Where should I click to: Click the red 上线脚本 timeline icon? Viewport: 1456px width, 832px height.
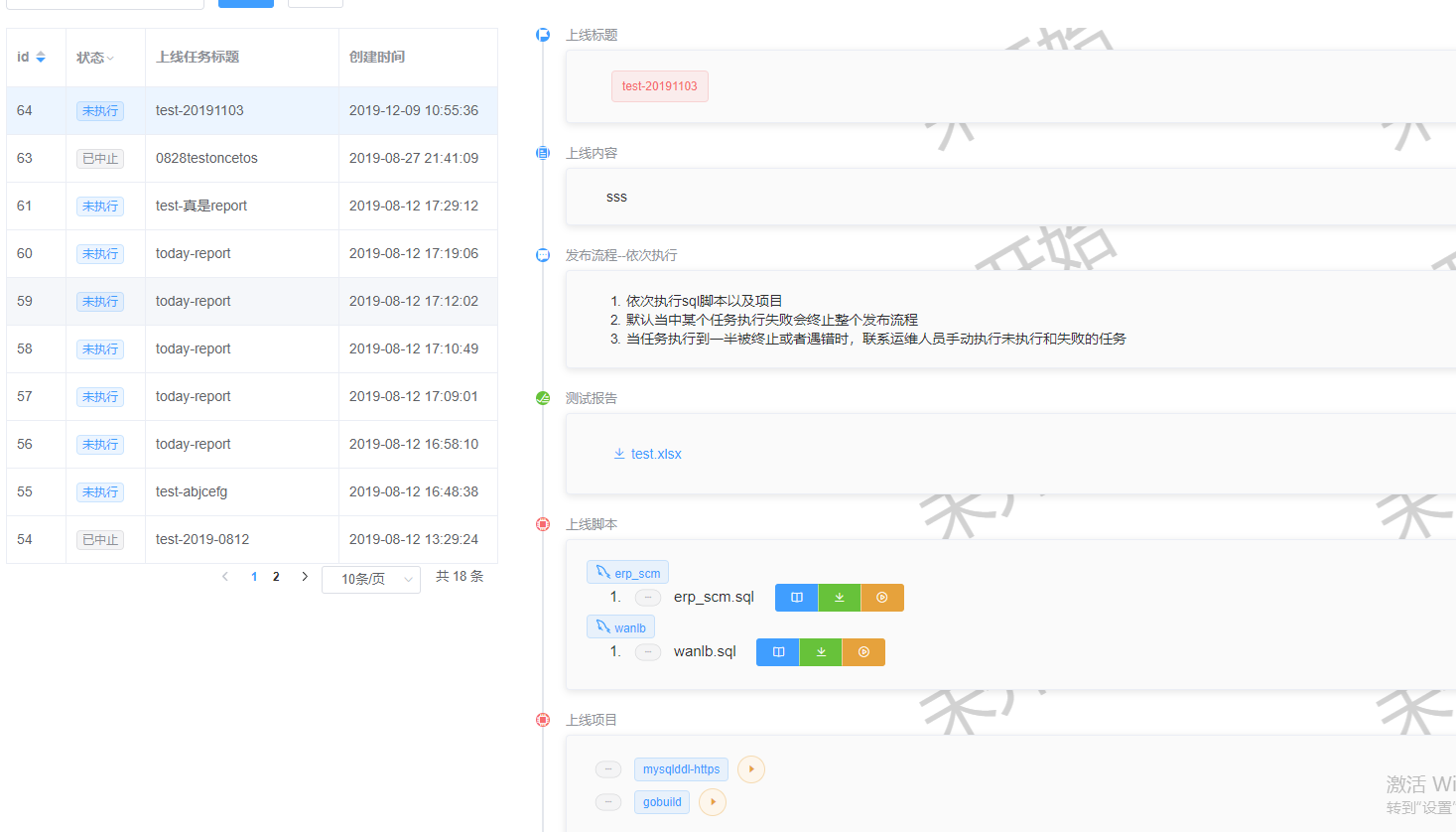(x=543, y=524)
